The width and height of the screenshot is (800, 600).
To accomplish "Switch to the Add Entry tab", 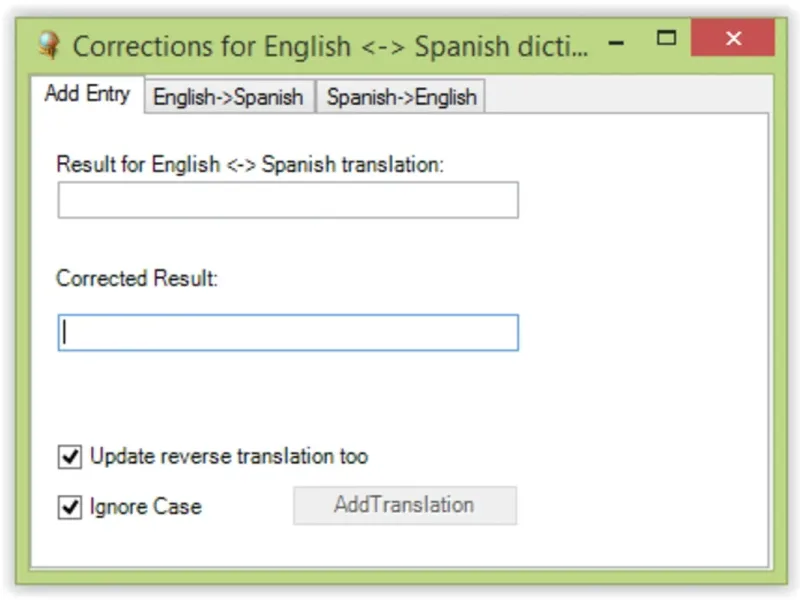I will coord(87,94).
